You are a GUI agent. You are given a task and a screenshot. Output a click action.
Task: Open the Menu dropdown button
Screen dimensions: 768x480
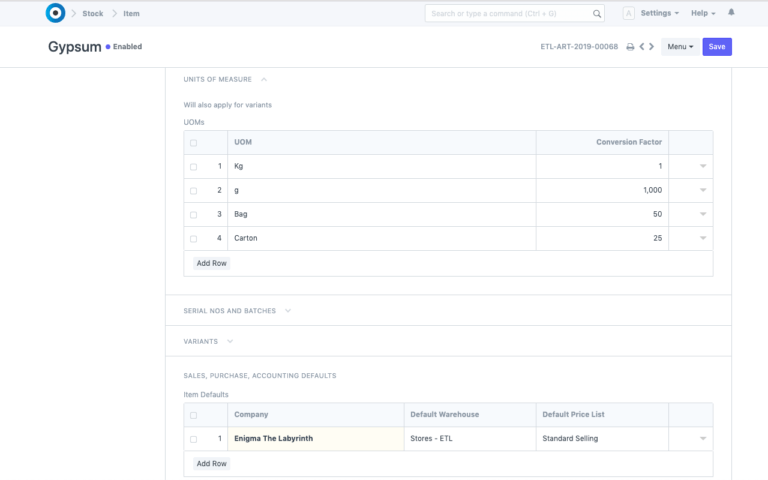pyautogui.click(x=680, y=47)
